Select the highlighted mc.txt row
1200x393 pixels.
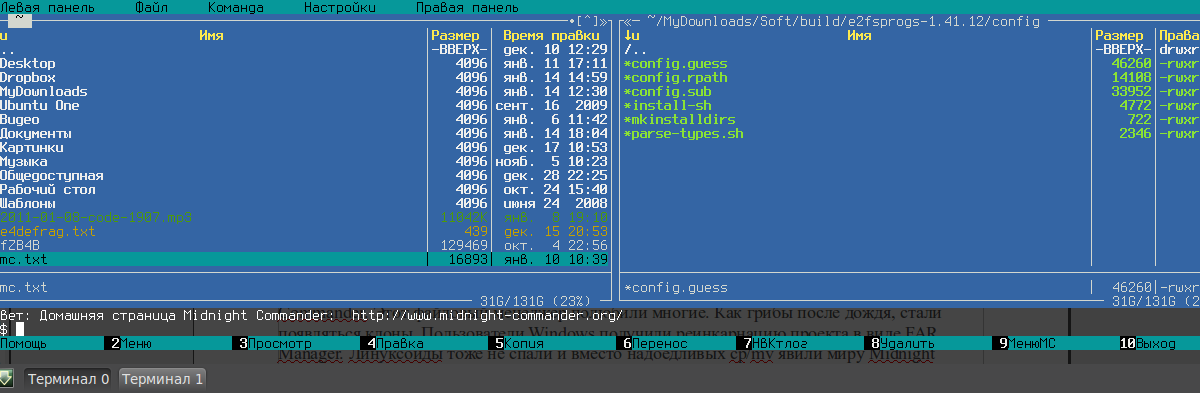pyautogui.click(x=304, y=259)
